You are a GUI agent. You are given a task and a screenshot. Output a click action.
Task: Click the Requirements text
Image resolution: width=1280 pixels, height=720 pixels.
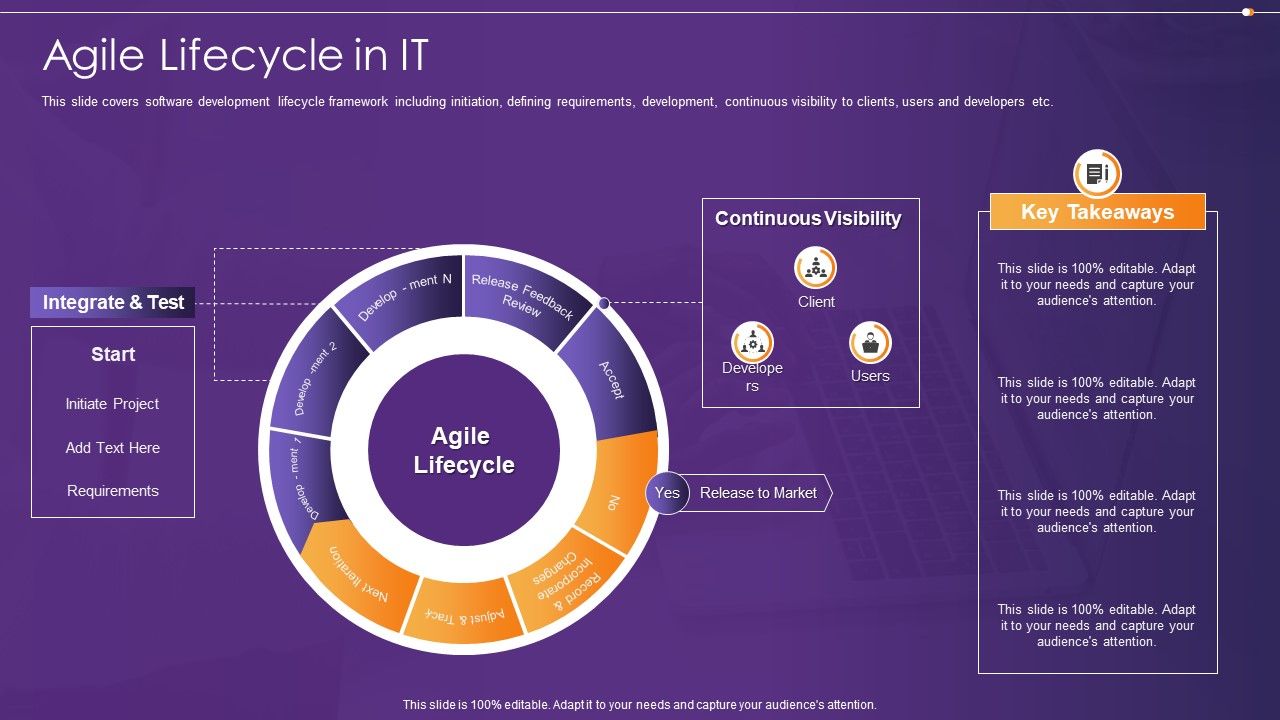point(113,491)
